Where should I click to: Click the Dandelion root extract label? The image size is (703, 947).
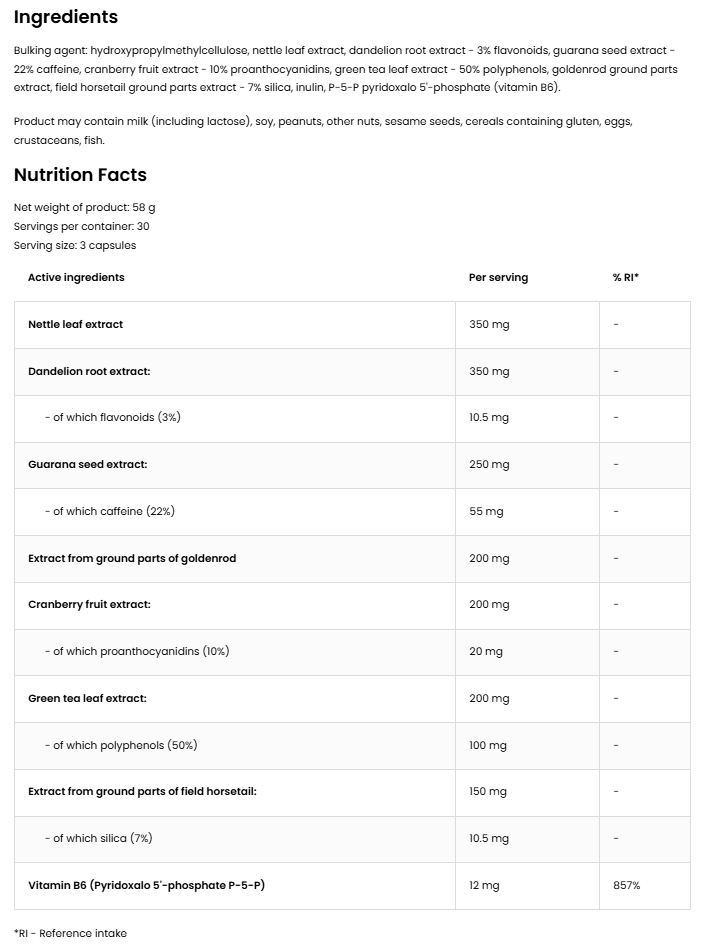(x=89, y=371)
